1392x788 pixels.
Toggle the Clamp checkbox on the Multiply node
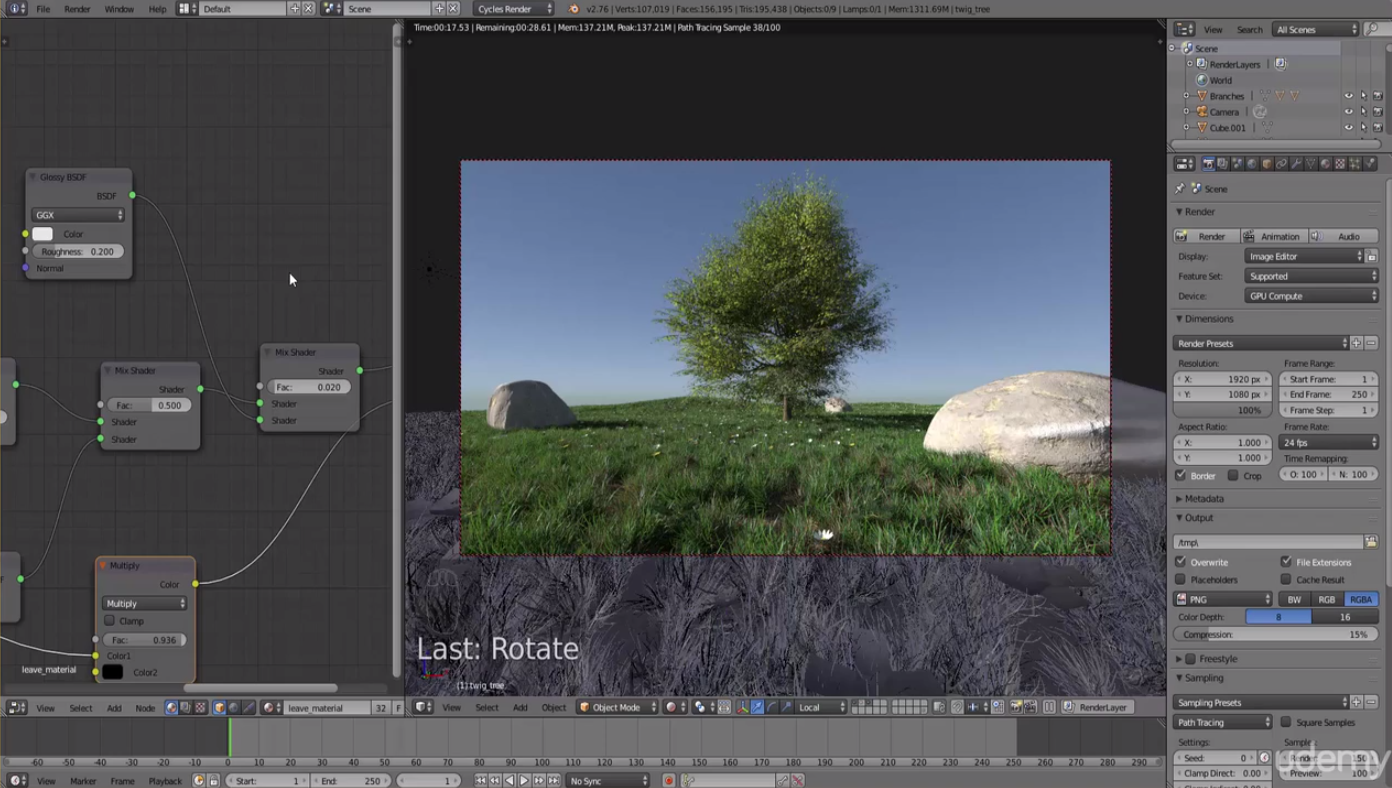coord(110,620)
